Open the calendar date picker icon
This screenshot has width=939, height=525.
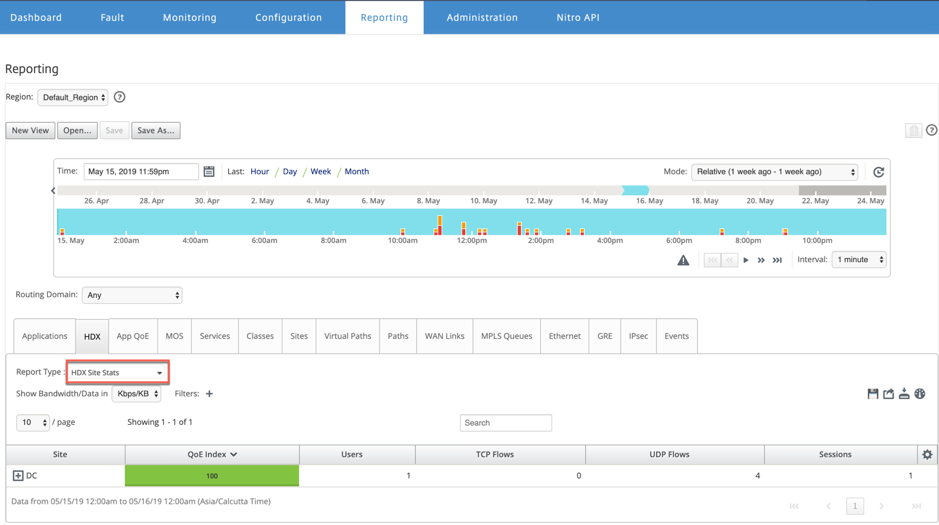[209, 171]
